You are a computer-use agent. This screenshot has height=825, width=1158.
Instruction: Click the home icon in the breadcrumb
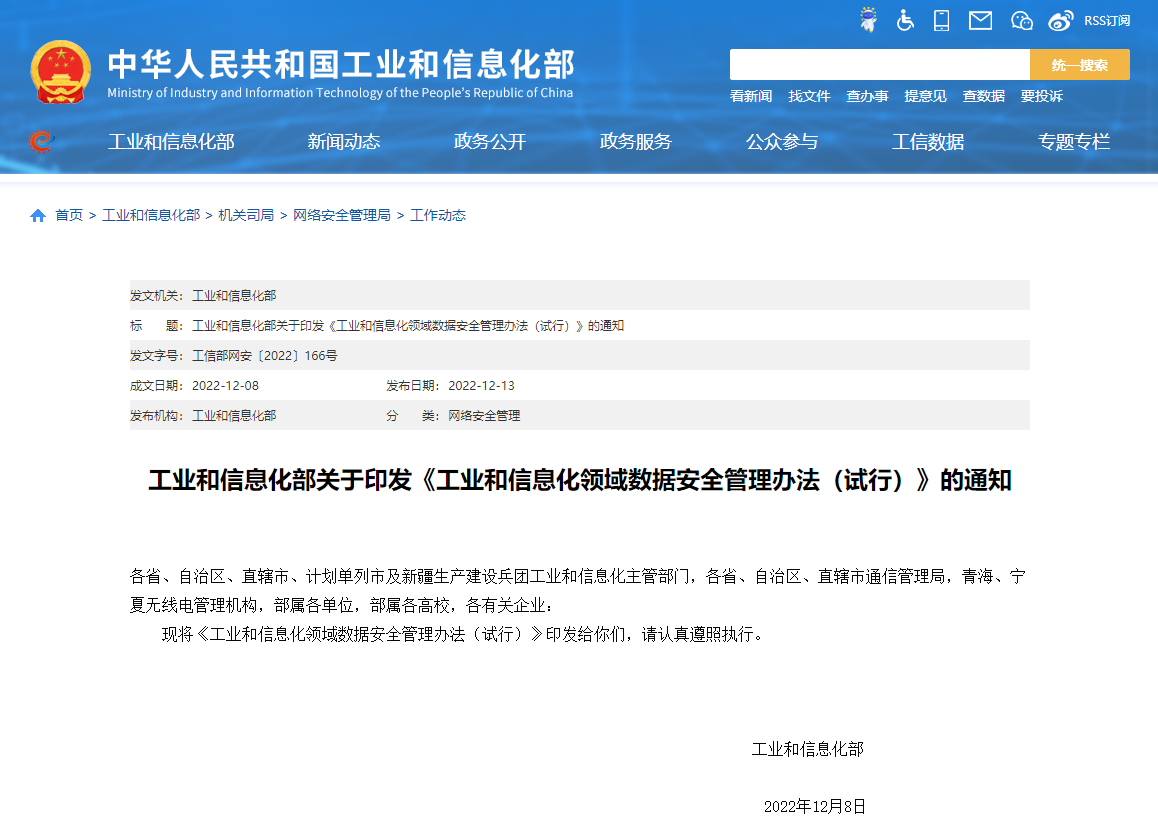point(37,214)
